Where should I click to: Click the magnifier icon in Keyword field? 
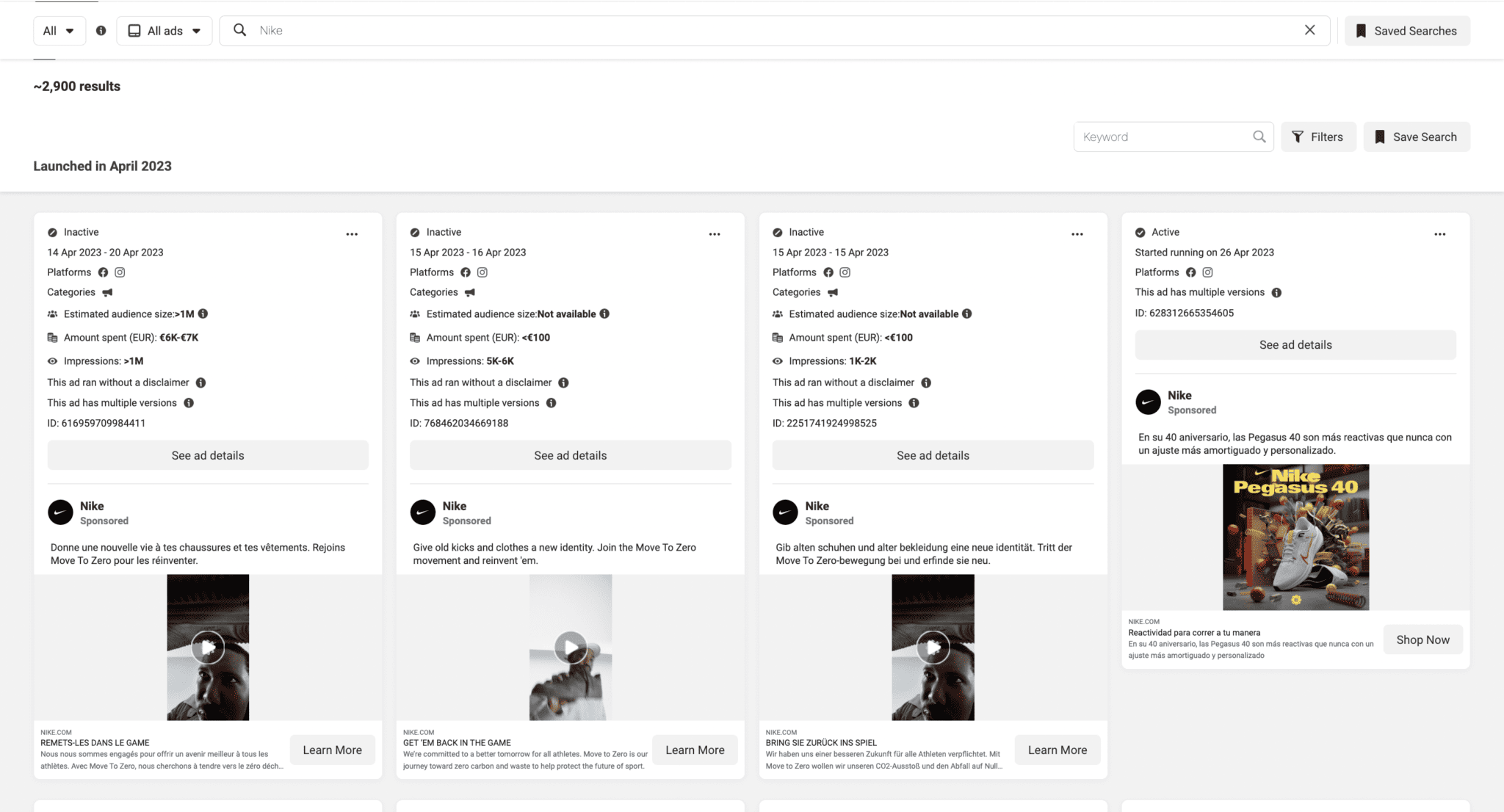(x=1259, y=137)
